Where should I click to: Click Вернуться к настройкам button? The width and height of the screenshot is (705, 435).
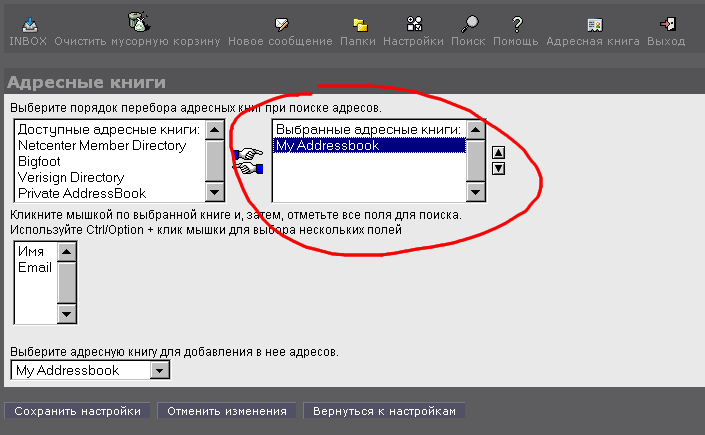point(384,411)
